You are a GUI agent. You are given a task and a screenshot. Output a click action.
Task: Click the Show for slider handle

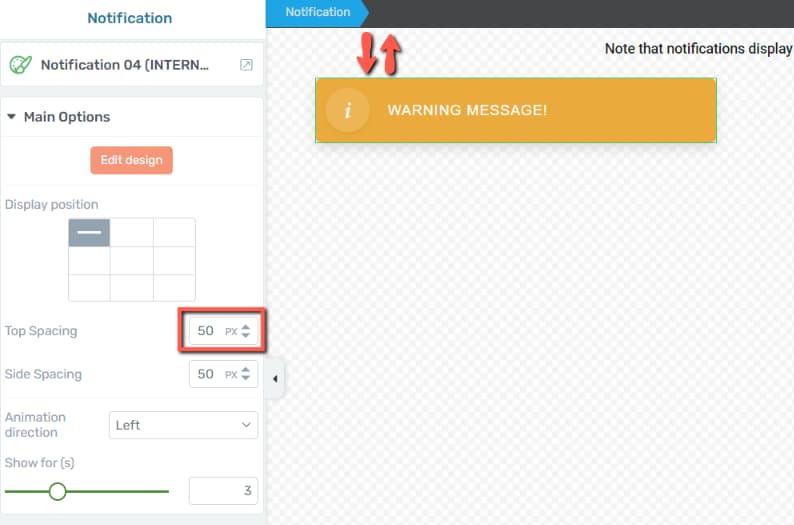click(x=57, y=491)
